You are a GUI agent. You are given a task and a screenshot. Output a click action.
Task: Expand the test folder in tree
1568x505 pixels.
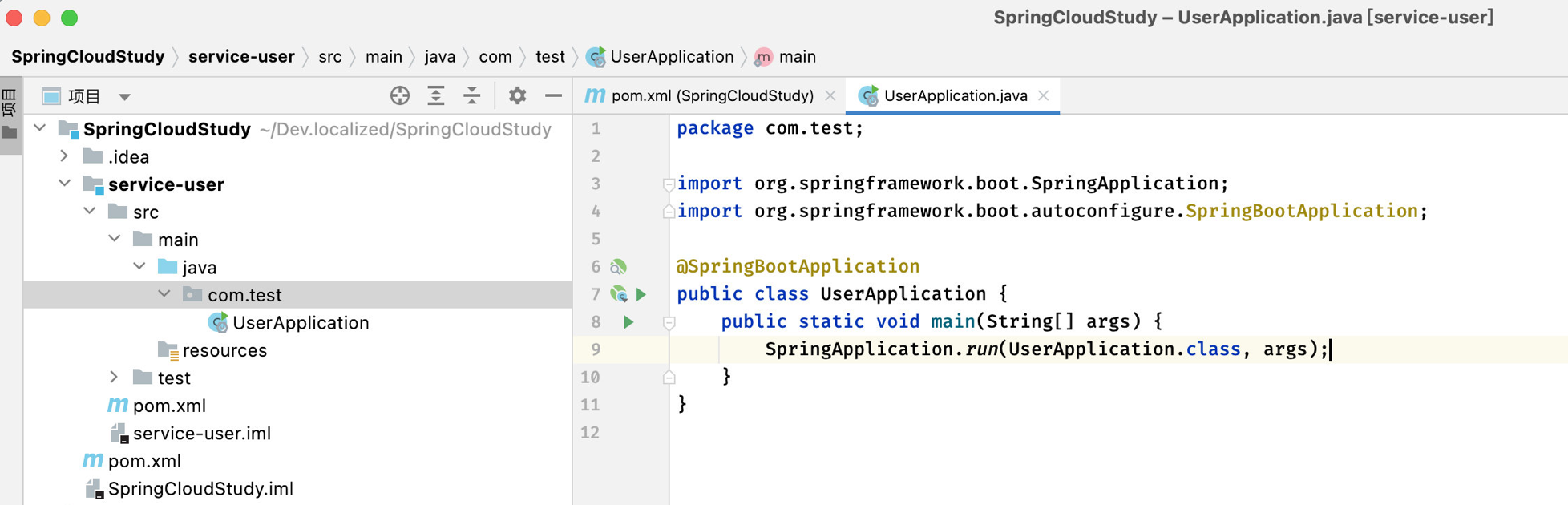point(114,378)
